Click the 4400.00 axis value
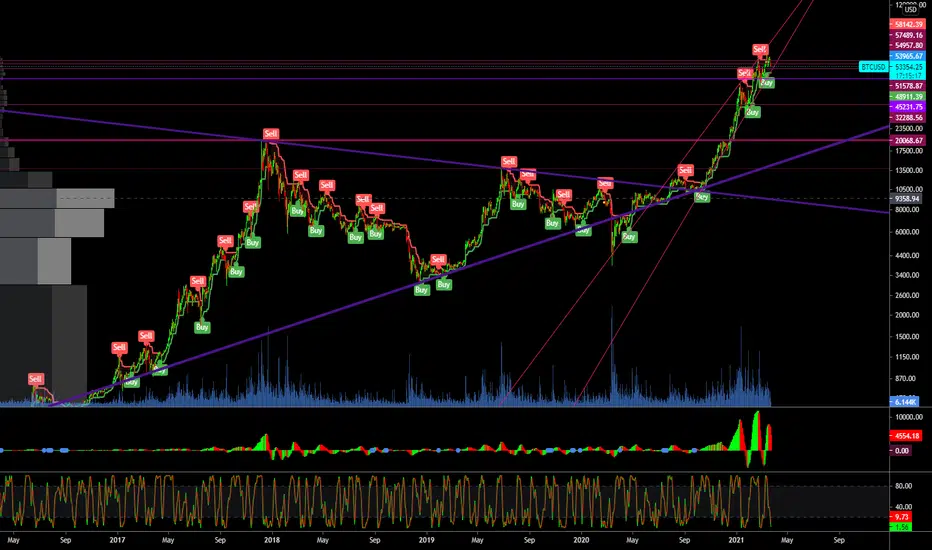The width and height of the screenshot is (932, 550). (x=908, y=255)
